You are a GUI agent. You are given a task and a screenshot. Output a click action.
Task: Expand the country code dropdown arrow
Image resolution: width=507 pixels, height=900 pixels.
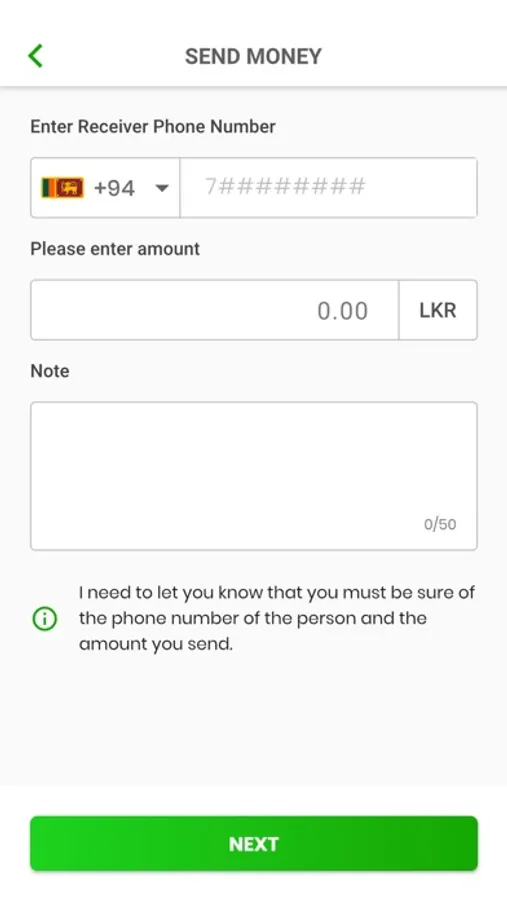click(x=162, y=188)
